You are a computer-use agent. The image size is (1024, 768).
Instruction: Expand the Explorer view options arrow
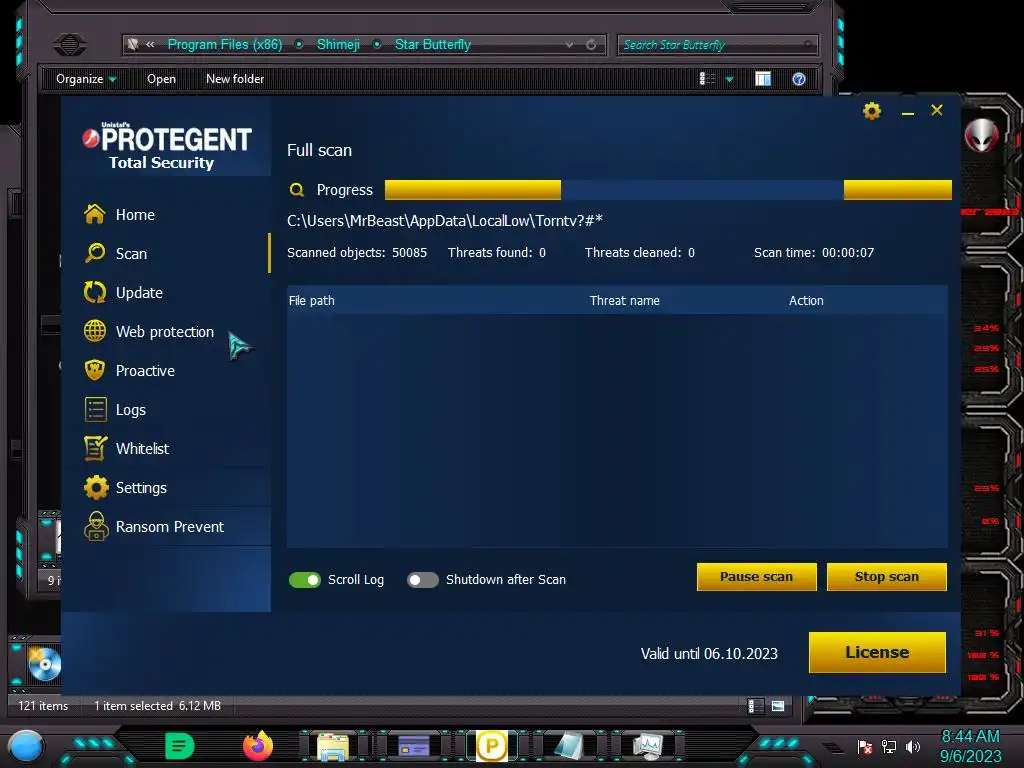[x=729, y=80]
